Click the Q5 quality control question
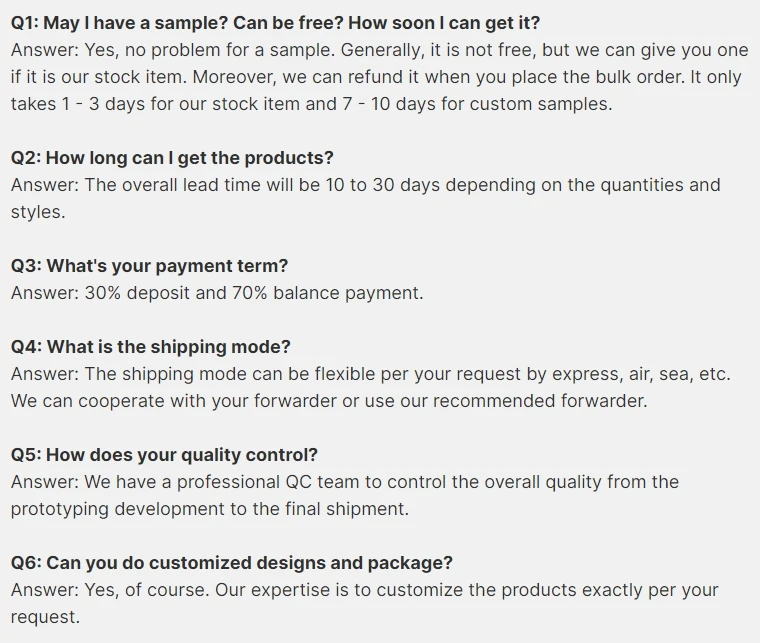Viewport: 760px width, 643px height. coord(164,454)
